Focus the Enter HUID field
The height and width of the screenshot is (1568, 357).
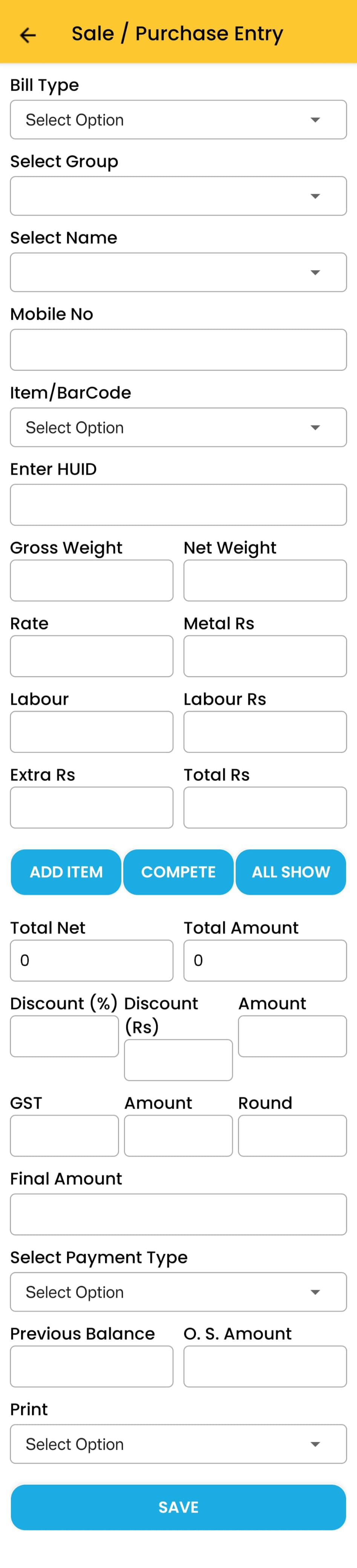178,505
